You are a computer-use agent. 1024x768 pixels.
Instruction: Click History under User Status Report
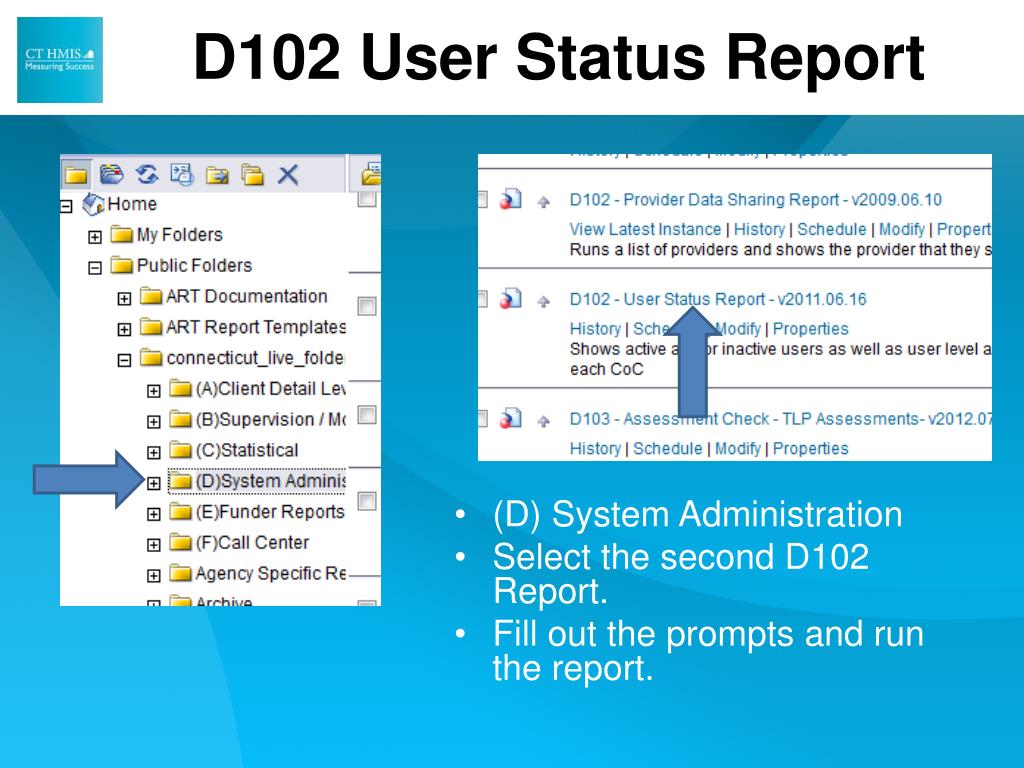tap(595, 328)
